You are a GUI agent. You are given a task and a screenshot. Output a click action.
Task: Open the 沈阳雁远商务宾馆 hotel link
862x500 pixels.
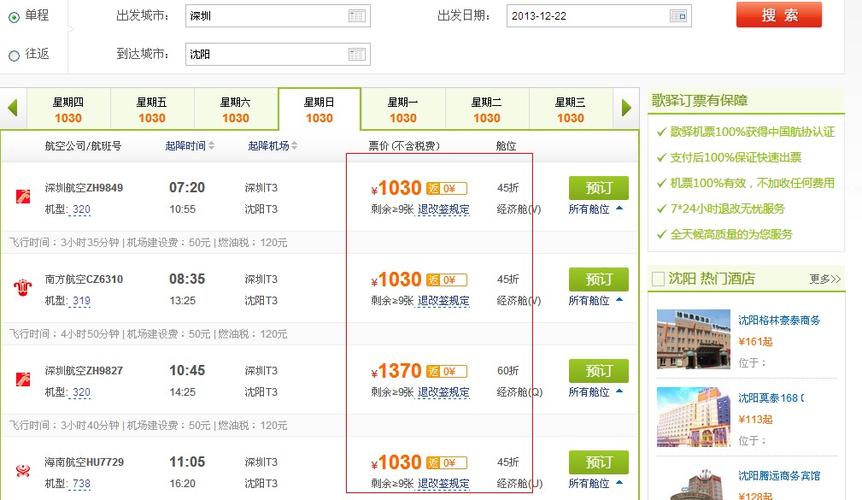(779, 476)
